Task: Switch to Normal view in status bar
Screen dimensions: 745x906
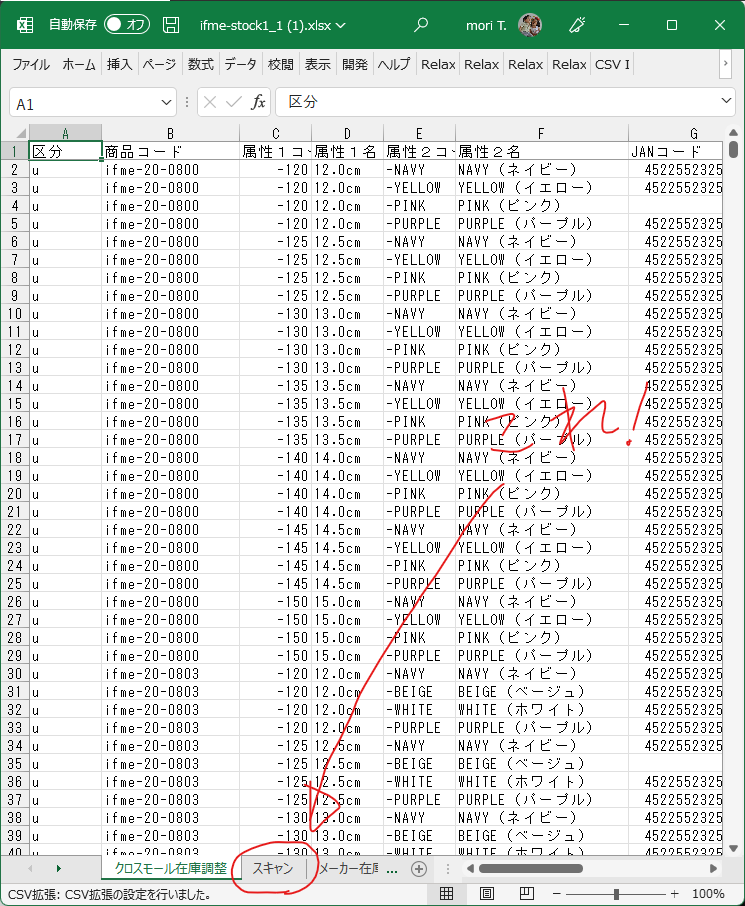Action: click(x=447, y=893)
